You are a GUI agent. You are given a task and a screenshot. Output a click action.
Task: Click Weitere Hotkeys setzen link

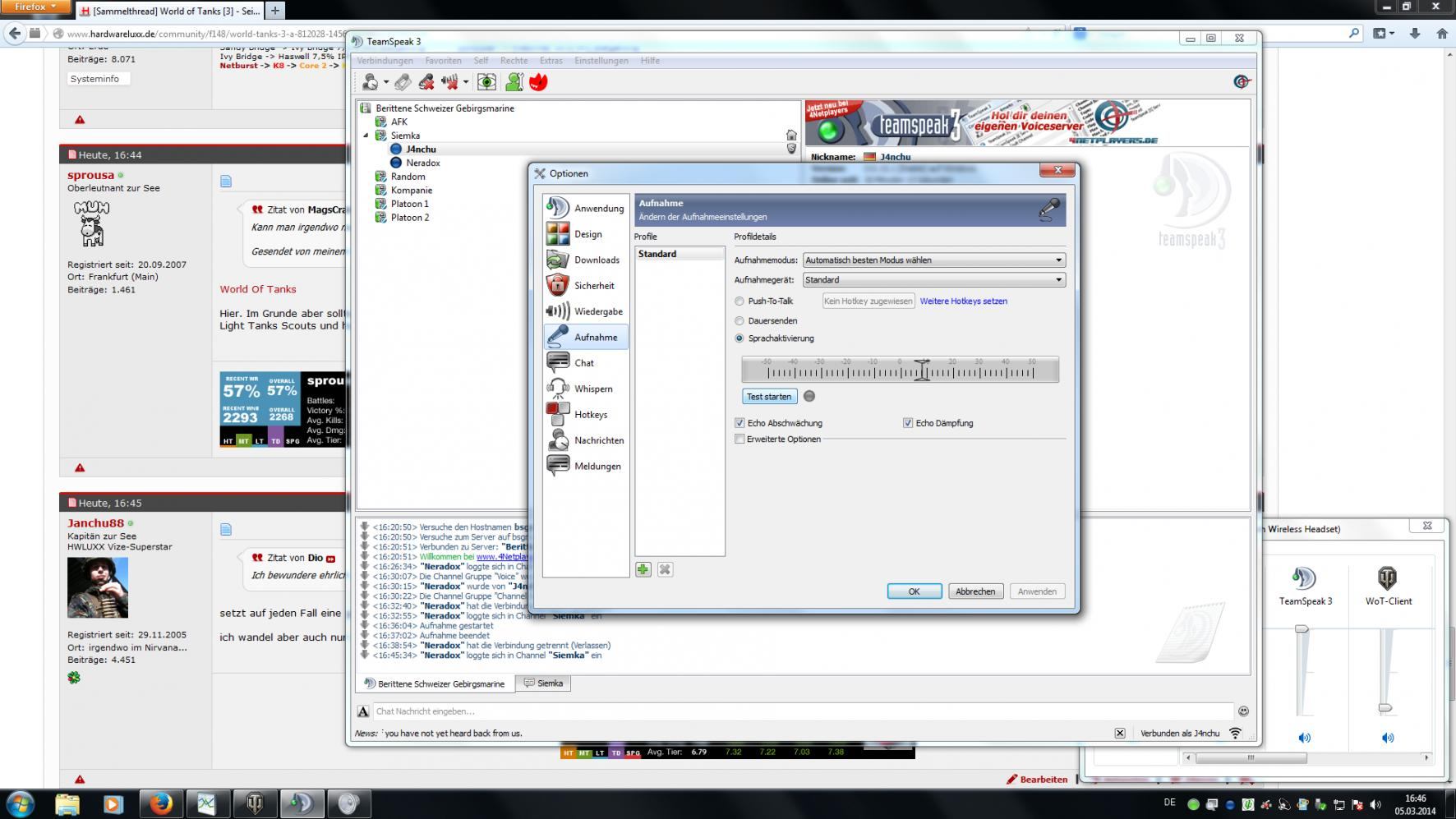[x=963, y=301]
